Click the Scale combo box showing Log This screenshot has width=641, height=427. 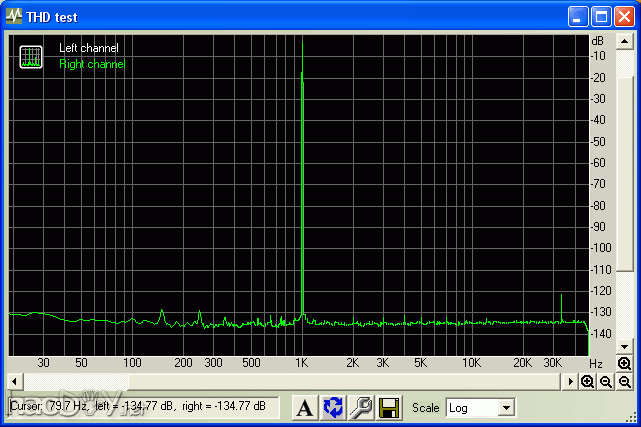point(471,408)
